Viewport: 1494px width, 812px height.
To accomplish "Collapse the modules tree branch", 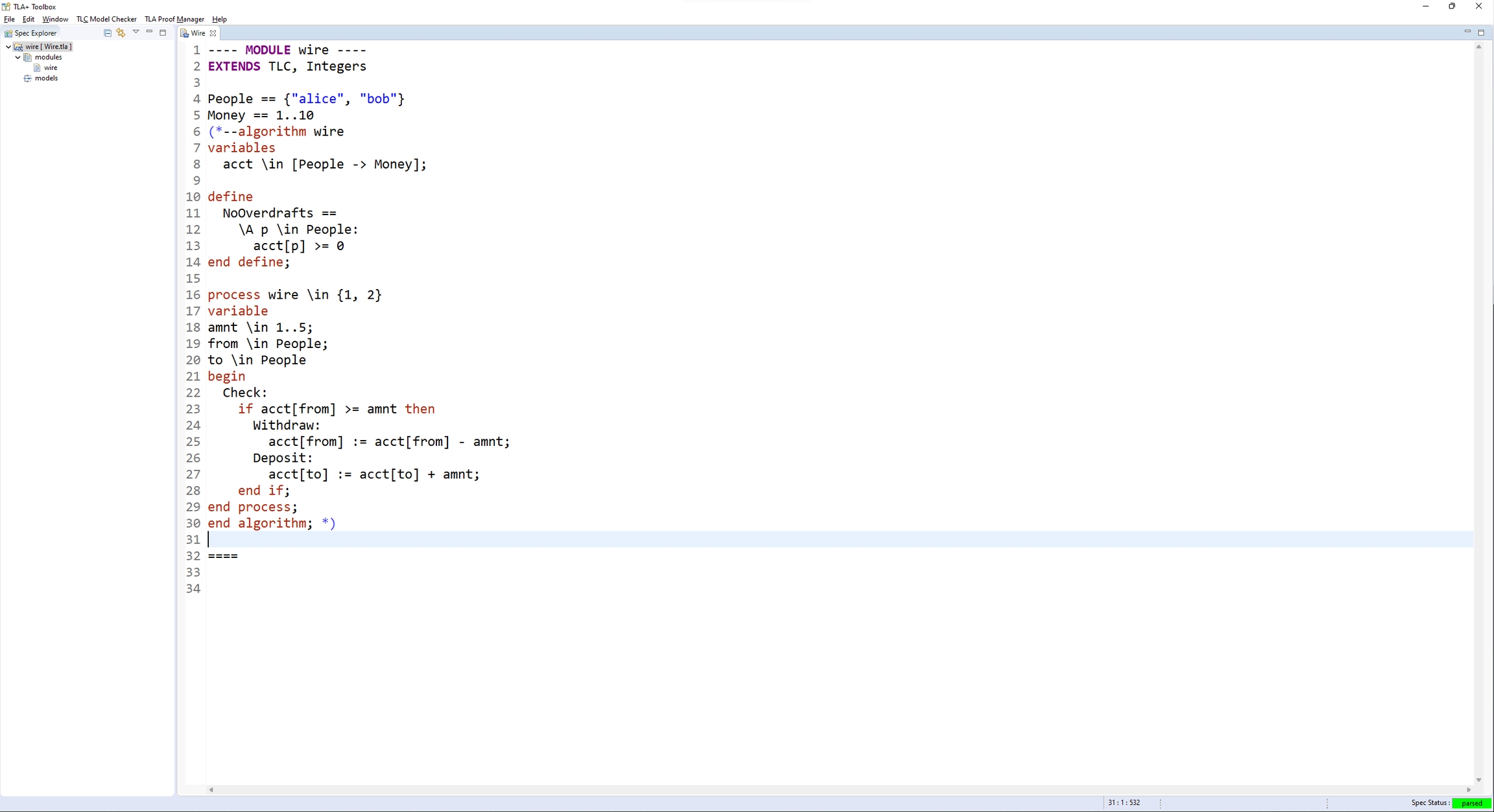I will 18,58.
